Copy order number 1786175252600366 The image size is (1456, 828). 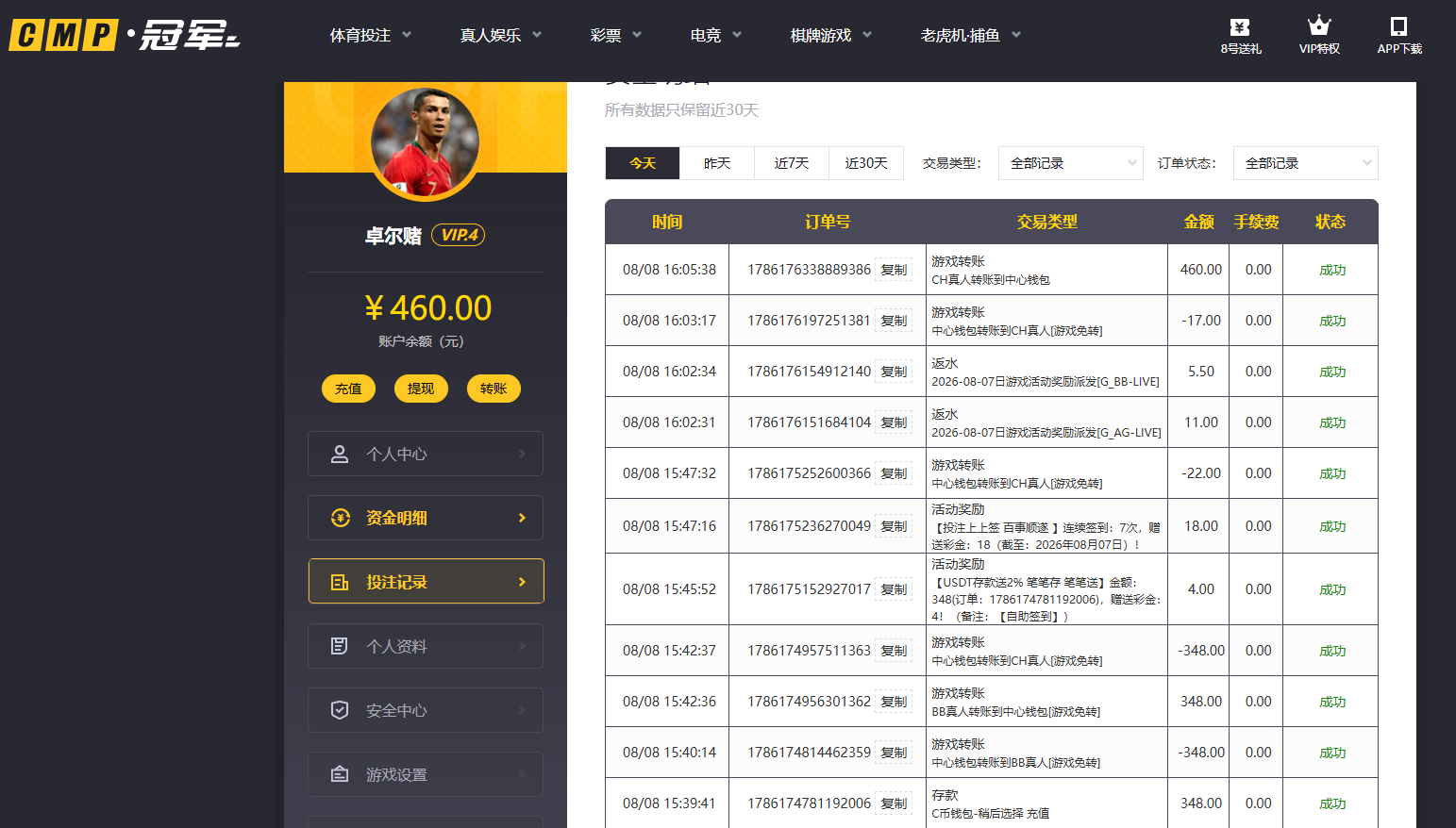(x=894, y=473)
